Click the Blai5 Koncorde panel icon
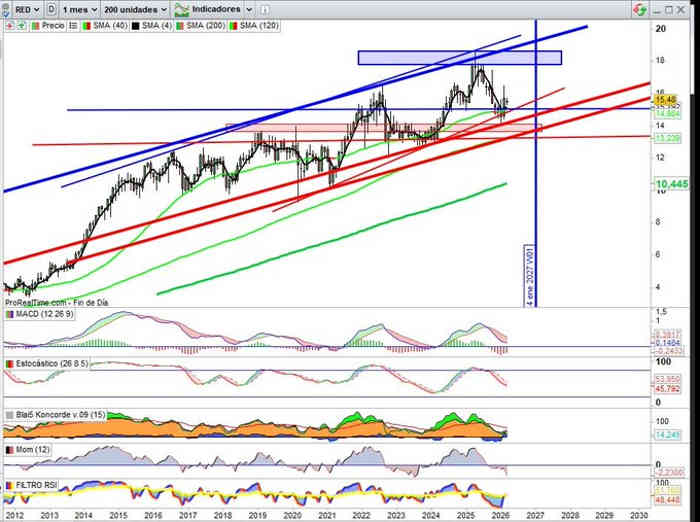The image size is (700, 522). (x=9, y=413)
